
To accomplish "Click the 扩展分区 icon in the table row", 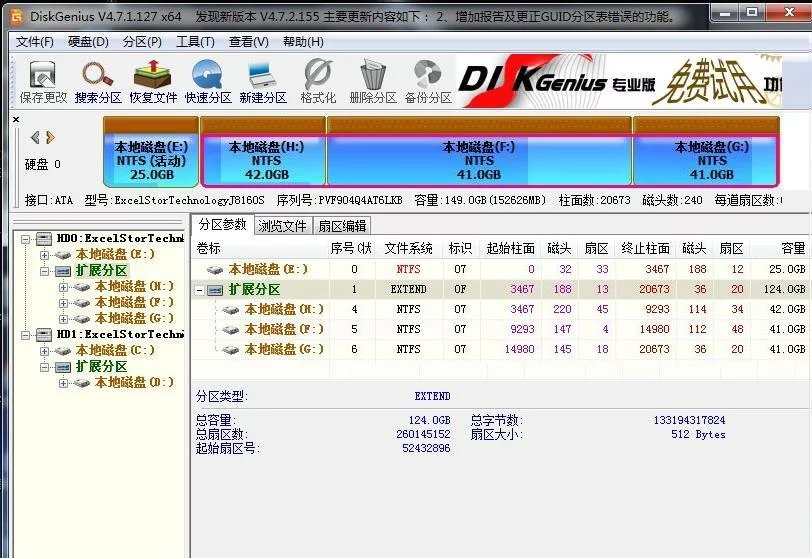I will pos(215,290).
